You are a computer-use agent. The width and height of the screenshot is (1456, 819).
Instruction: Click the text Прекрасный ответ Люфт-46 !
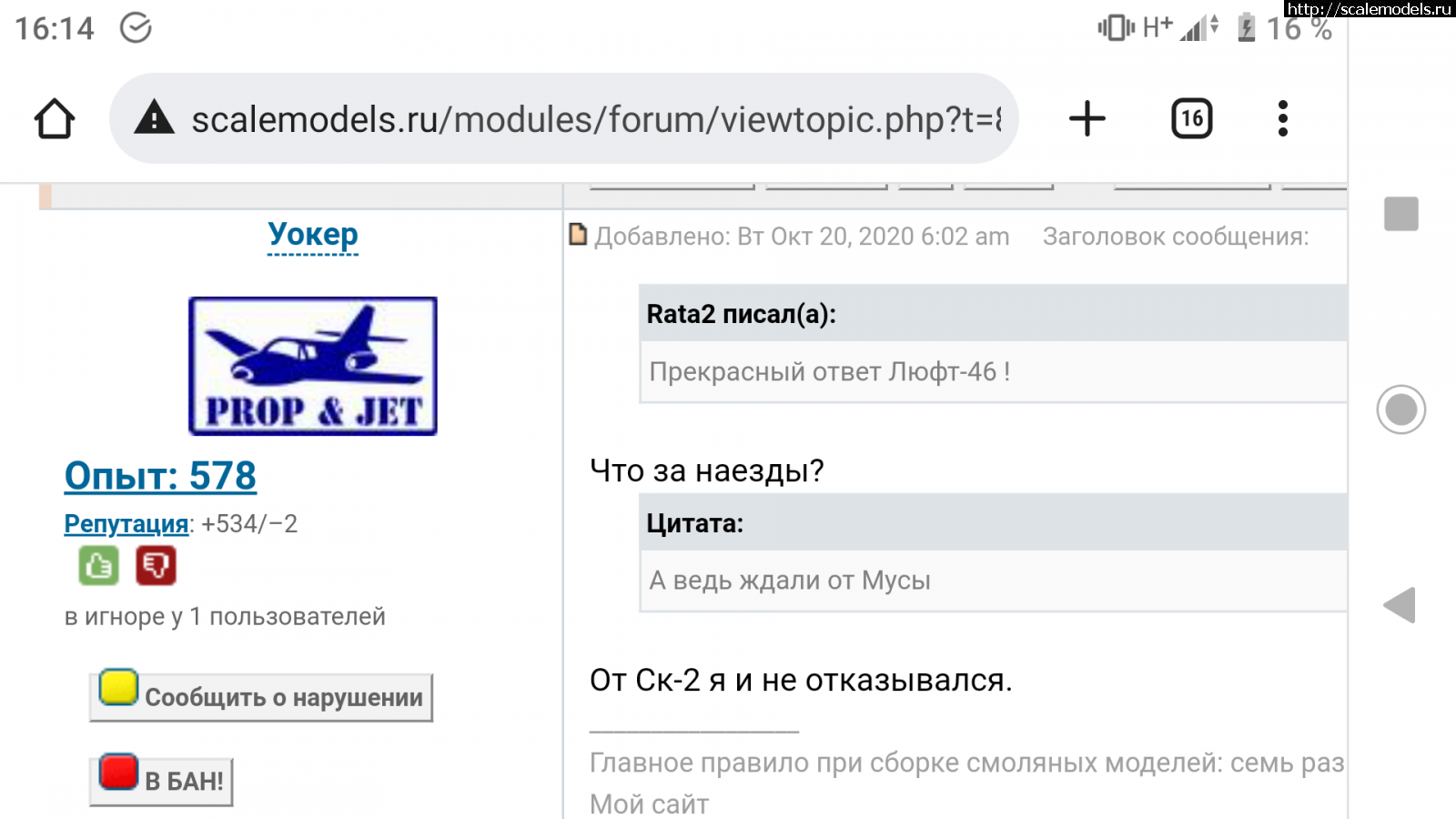click(830, 372)
